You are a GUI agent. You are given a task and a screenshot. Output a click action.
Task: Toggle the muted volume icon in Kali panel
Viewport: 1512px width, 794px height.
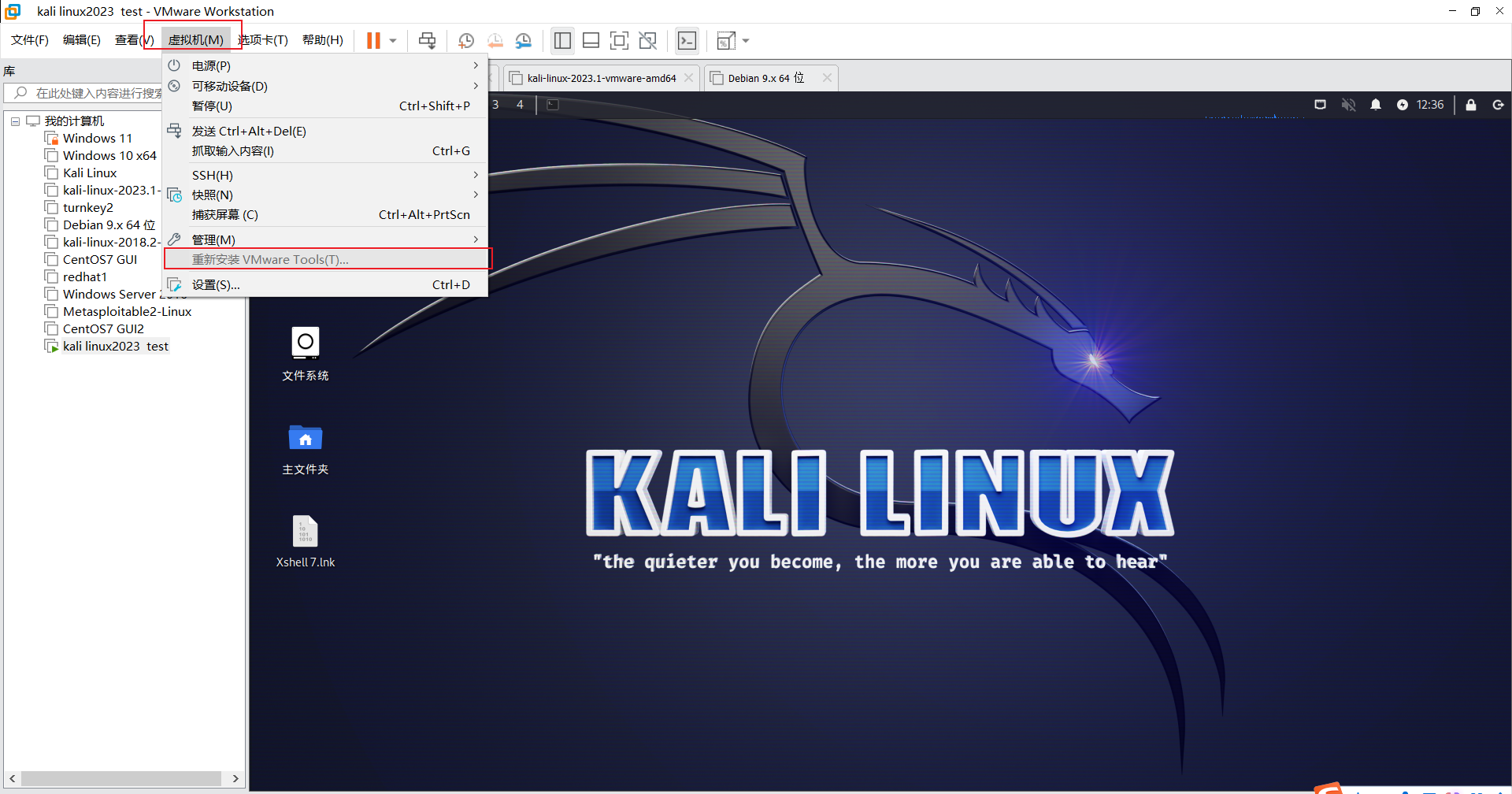coord(1348,105)
